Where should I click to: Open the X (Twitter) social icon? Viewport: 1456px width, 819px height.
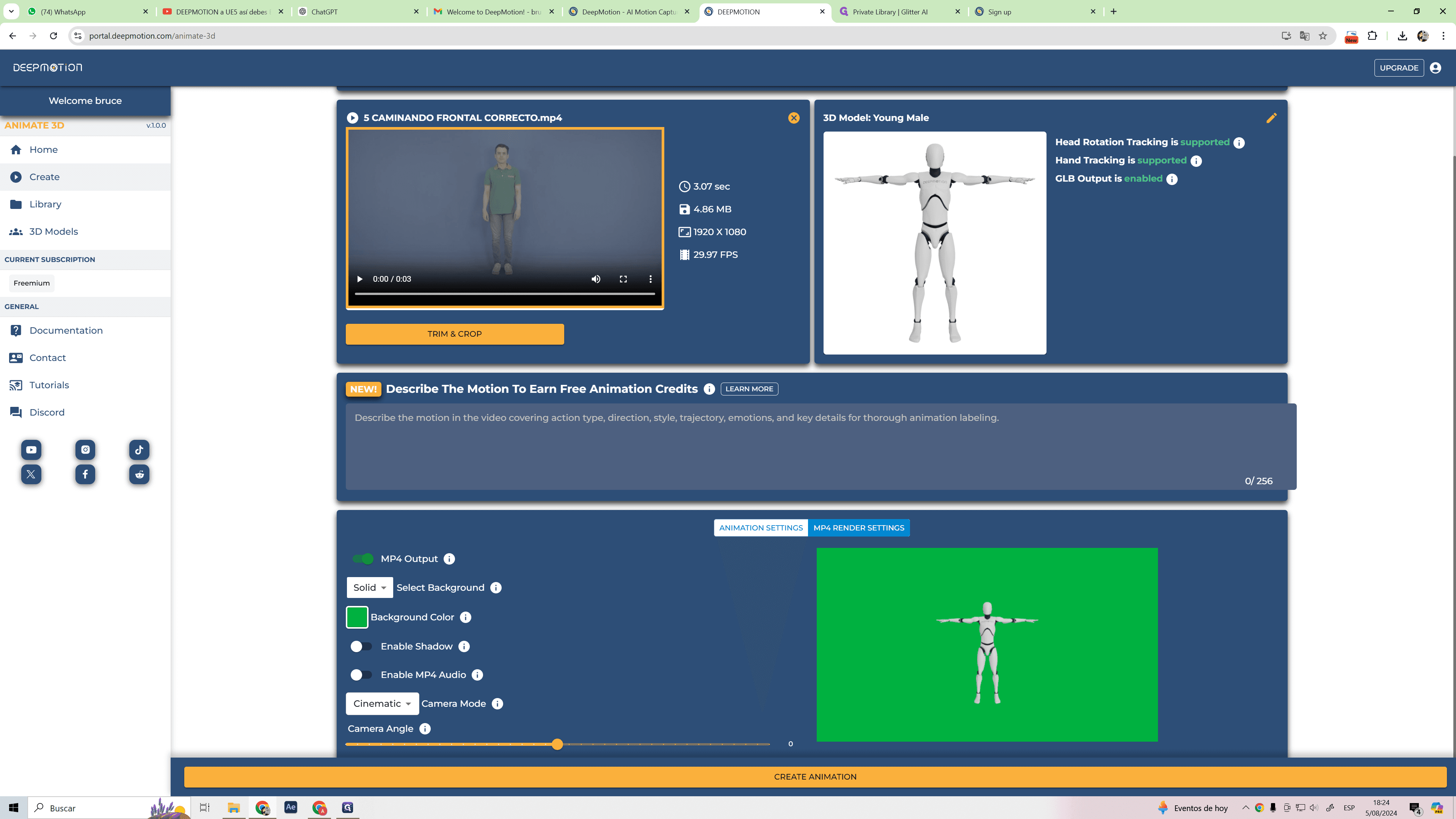(x=31, y=474)
